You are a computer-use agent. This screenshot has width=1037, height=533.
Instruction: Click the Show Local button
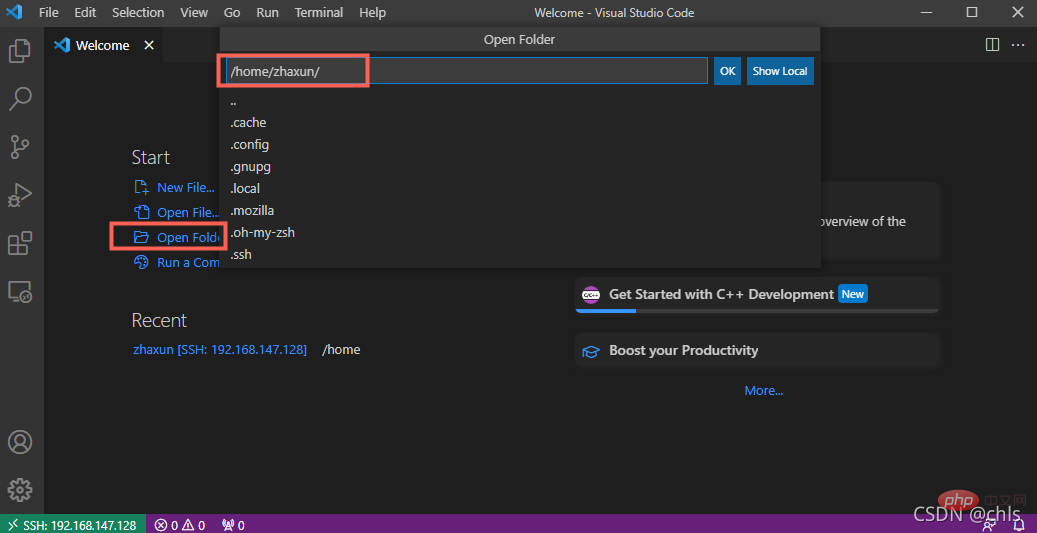pyautogui.click(x=780, y=71)
